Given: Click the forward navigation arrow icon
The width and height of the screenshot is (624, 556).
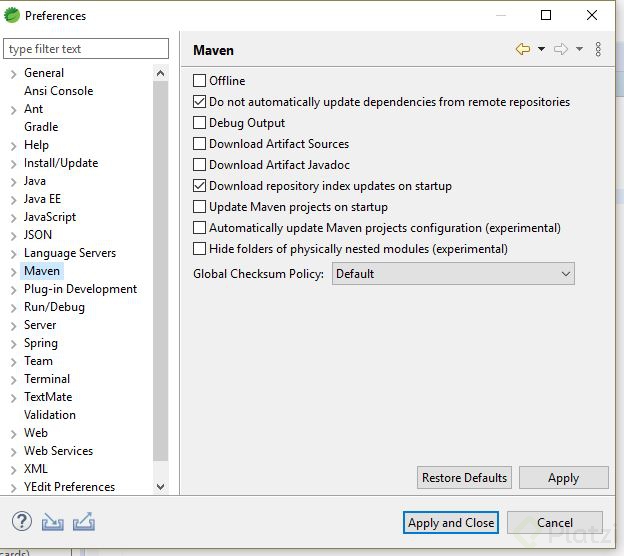Looking at the screenshot, I should point(561,49).
